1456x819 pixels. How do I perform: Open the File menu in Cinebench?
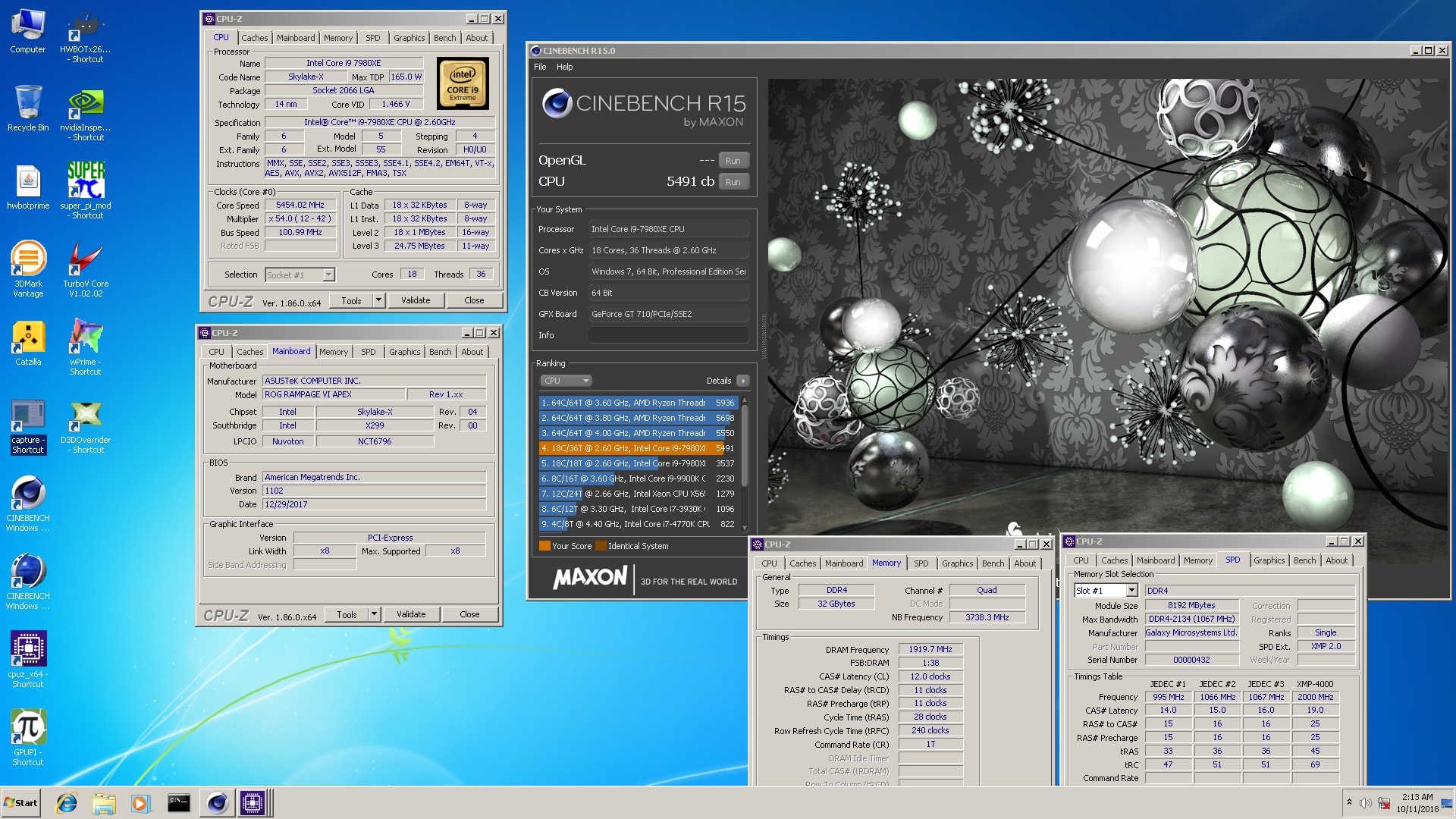coord(540,67)
